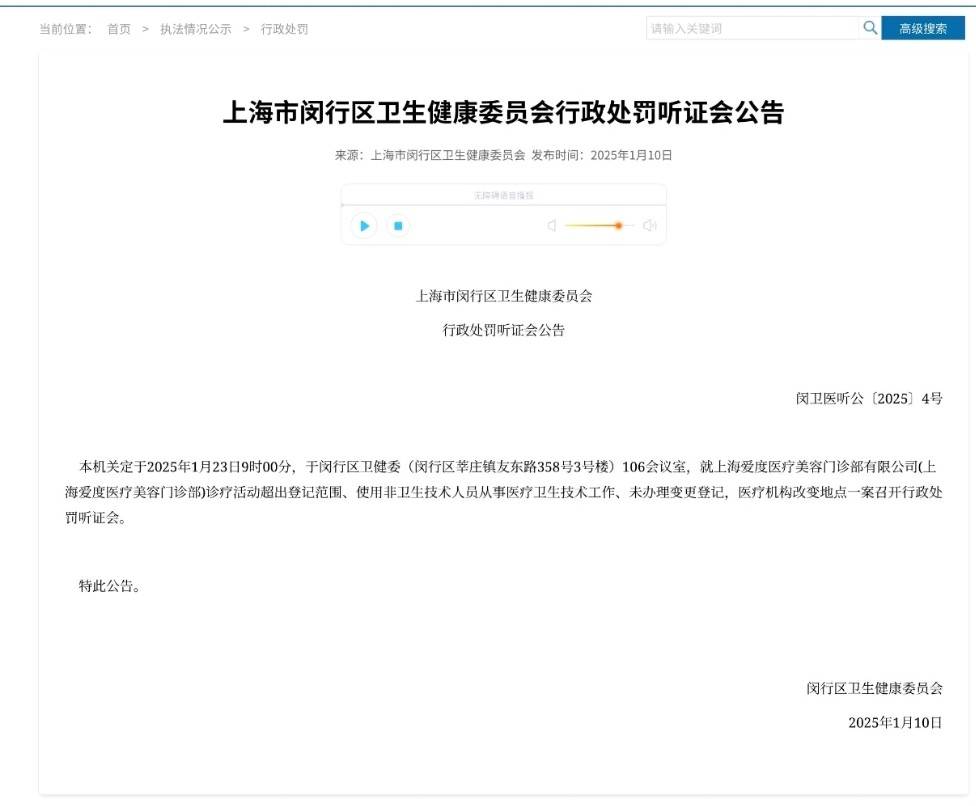976x806 pixels.
Task: Go to 首页 in breadcrumb
Action: pos(119,29)
